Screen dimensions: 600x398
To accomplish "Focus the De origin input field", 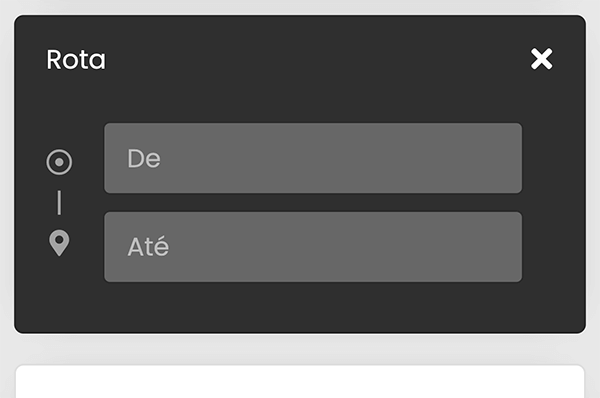I will click(x=313, y=158).
